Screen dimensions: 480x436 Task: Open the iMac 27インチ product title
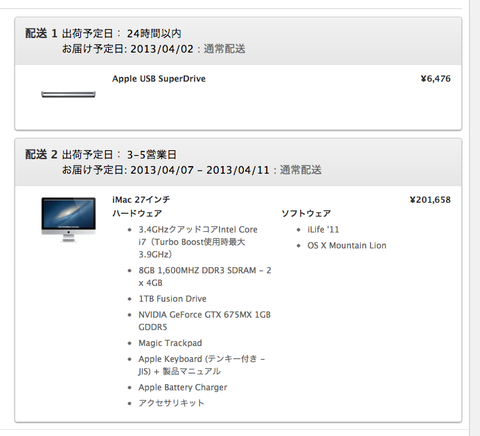click(x=141, y=200)
